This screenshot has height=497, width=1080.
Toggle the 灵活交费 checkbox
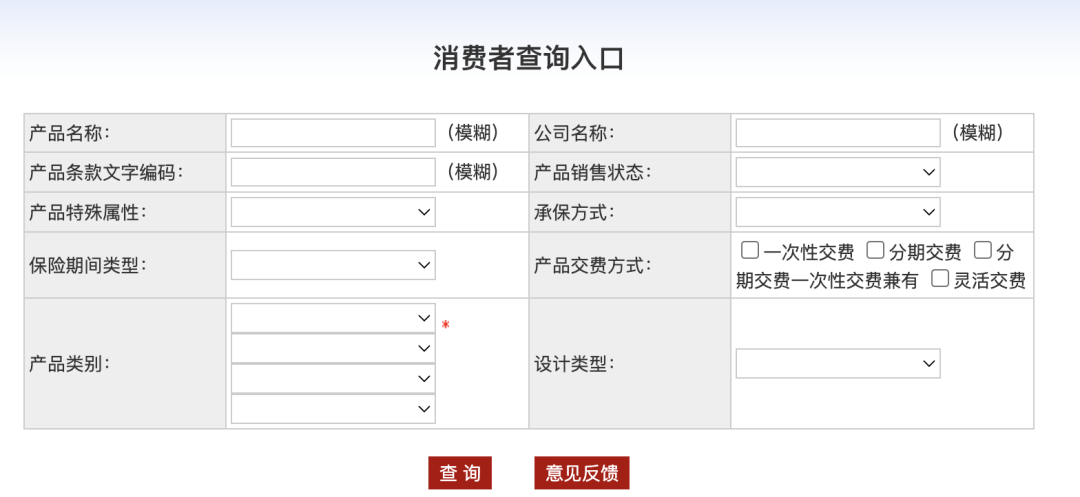coord(940,278)
